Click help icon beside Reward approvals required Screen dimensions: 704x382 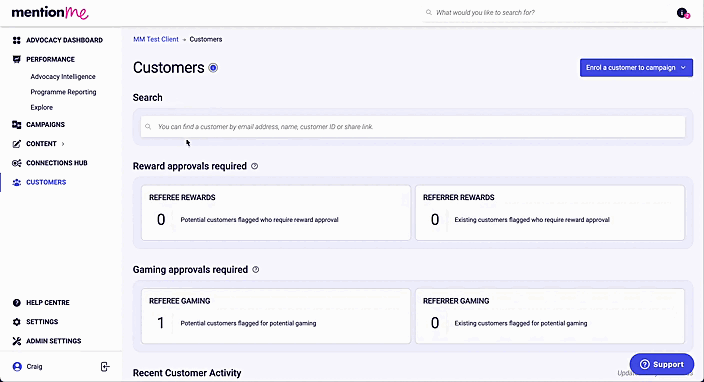coord(255,166)
